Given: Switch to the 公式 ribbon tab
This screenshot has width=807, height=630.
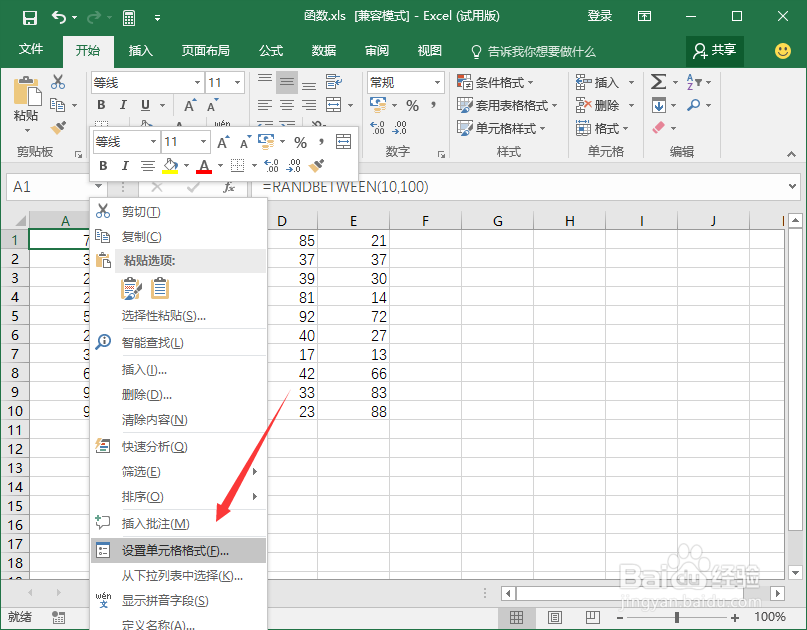Looking at the screenshot, I should coord(271,50).
